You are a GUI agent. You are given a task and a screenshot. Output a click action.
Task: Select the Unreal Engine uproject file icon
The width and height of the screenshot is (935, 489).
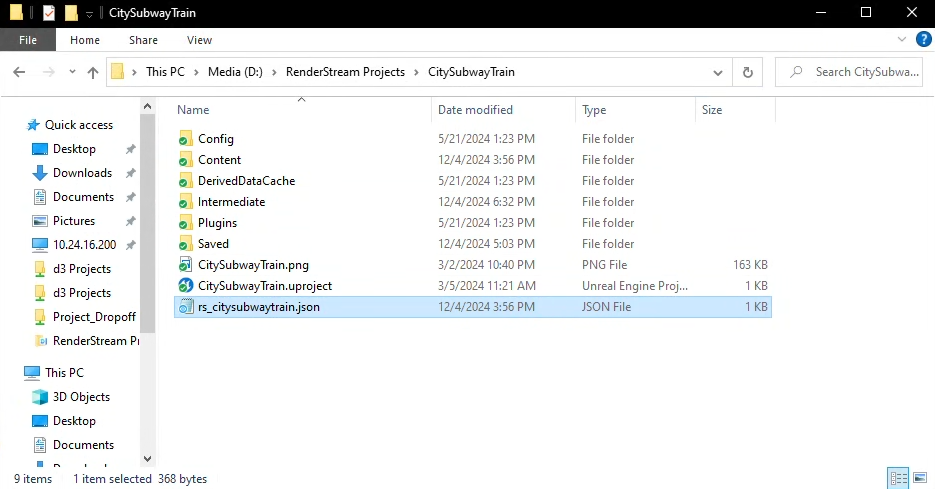[185, 286]
